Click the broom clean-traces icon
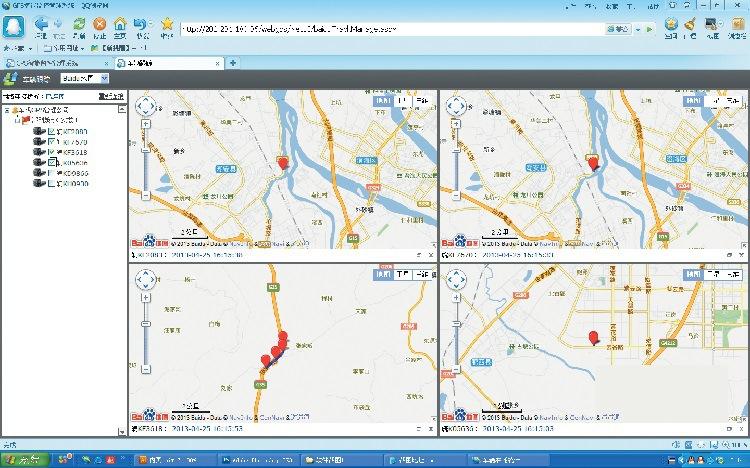The width and height of the screenshot is (750, 468). tap(690, 24)
